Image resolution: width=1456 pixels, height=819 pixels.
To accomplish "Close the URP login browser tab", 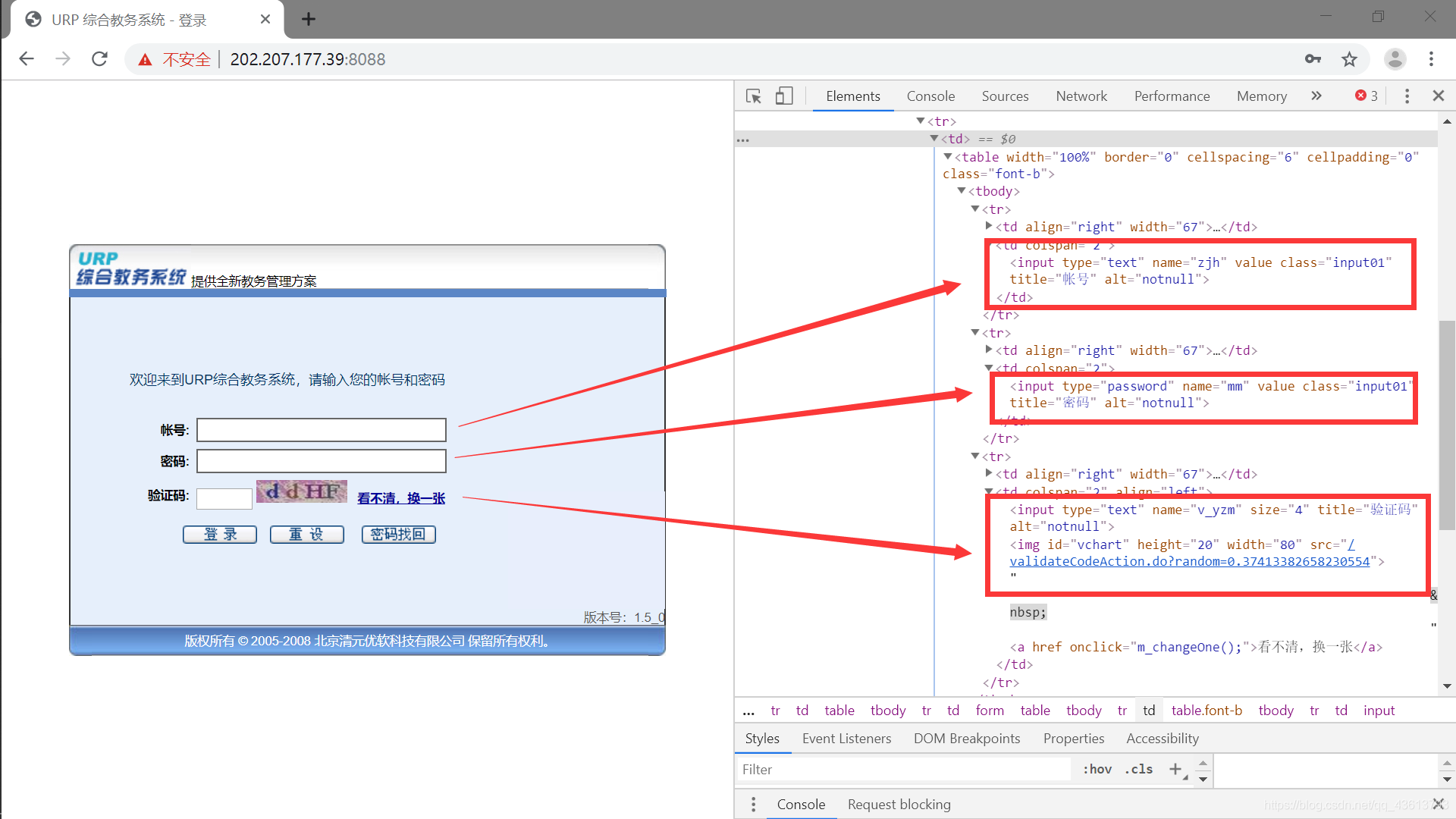I will coord(265,19).
